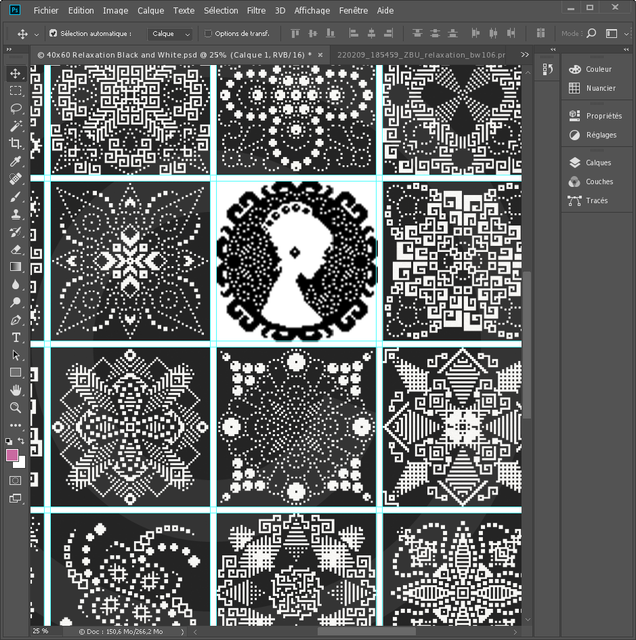Open the Move tool preset picker arrow
This screenshot has height=640, width=636.
pyautogui.click(x=36, y=34)
